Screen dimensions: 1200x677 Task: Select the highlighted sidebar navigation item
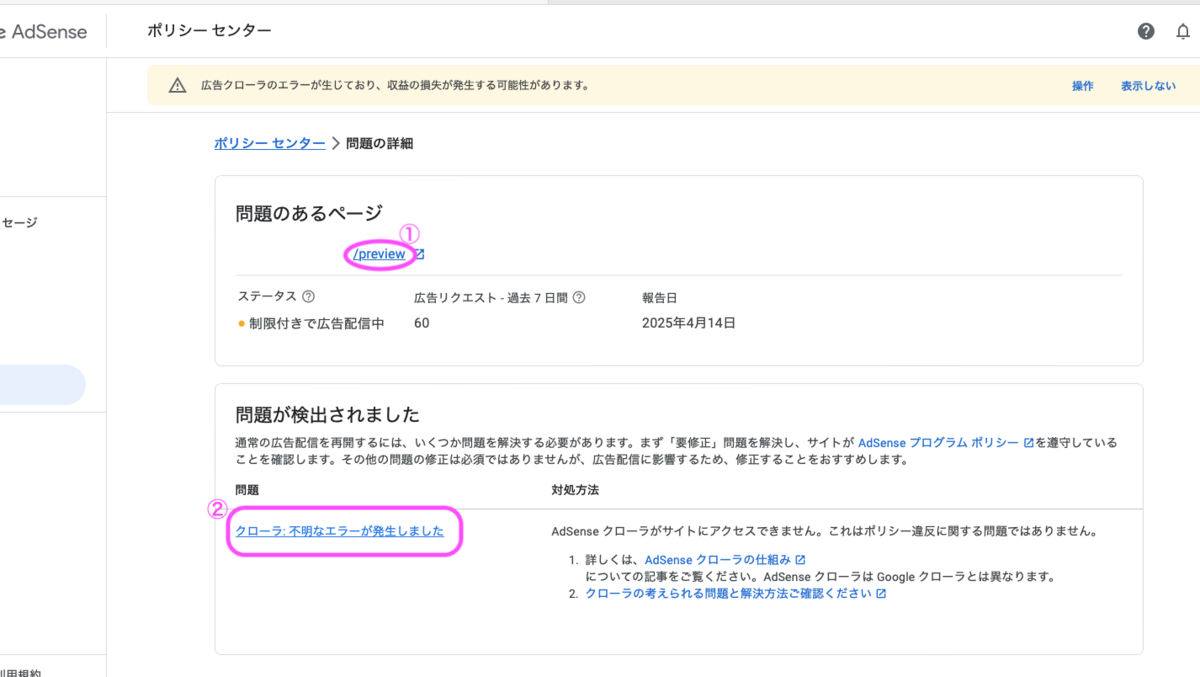(x=43, y=385)
